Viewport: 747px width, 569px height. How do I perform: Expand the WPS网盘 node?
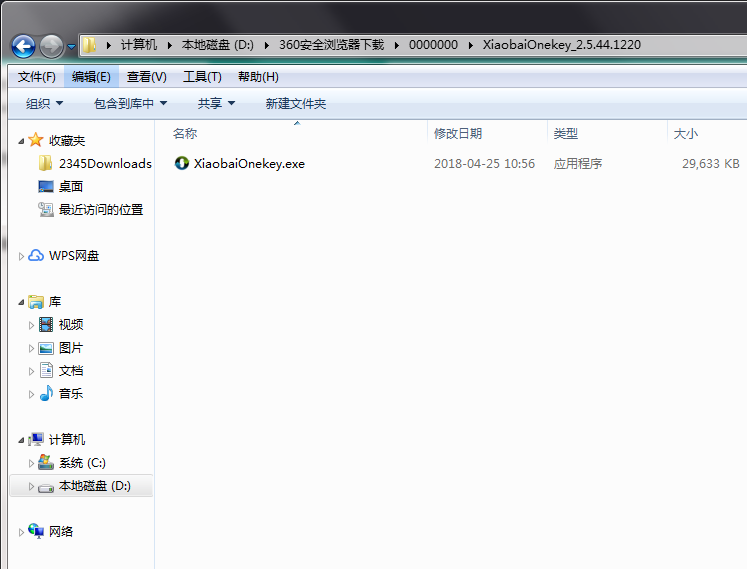click(x=21, y=256)
